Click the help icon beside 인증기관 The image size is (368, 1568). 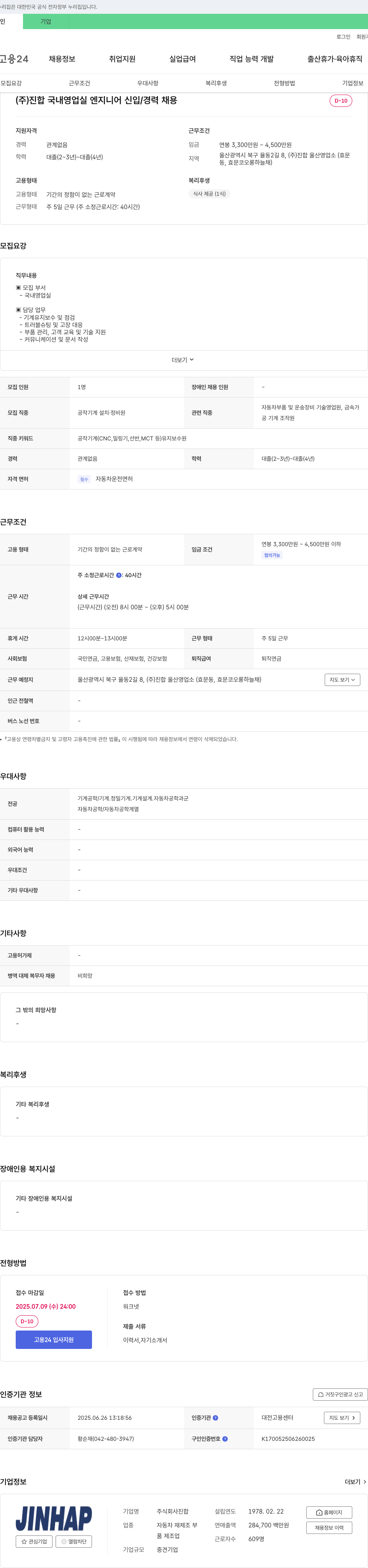click(215, 1417)
